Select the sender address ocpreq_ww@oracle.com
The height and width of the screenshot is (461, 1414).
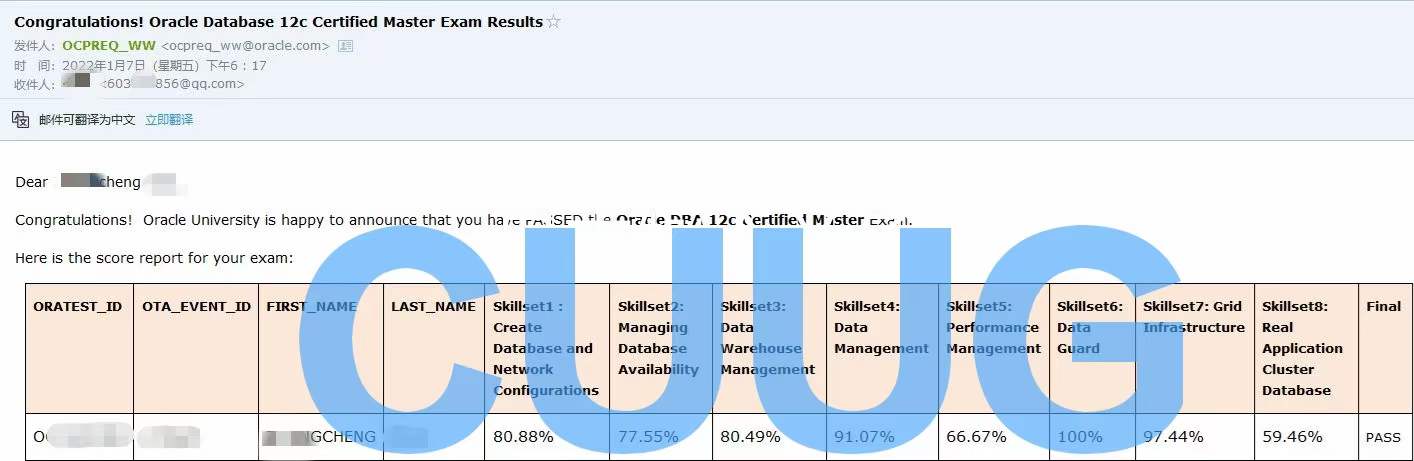pos(246,45)
